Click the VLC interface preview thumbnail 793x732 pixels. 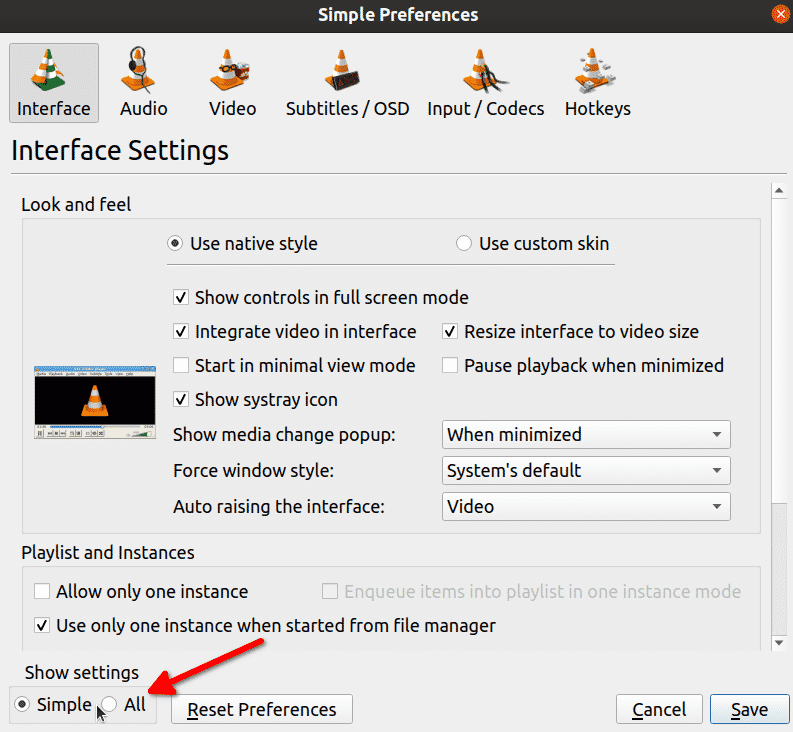pyautogui.click(x=96, y=402)
